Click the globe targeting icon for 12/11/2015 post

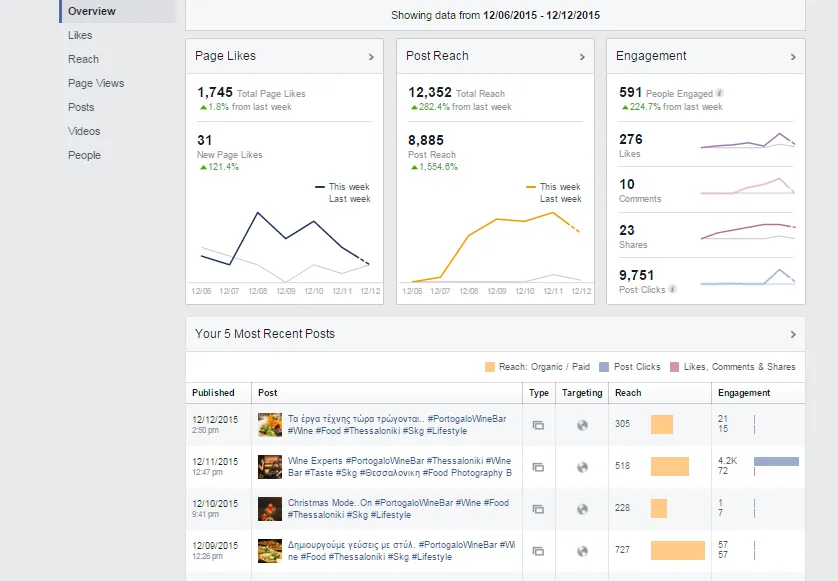coord(583,467)
